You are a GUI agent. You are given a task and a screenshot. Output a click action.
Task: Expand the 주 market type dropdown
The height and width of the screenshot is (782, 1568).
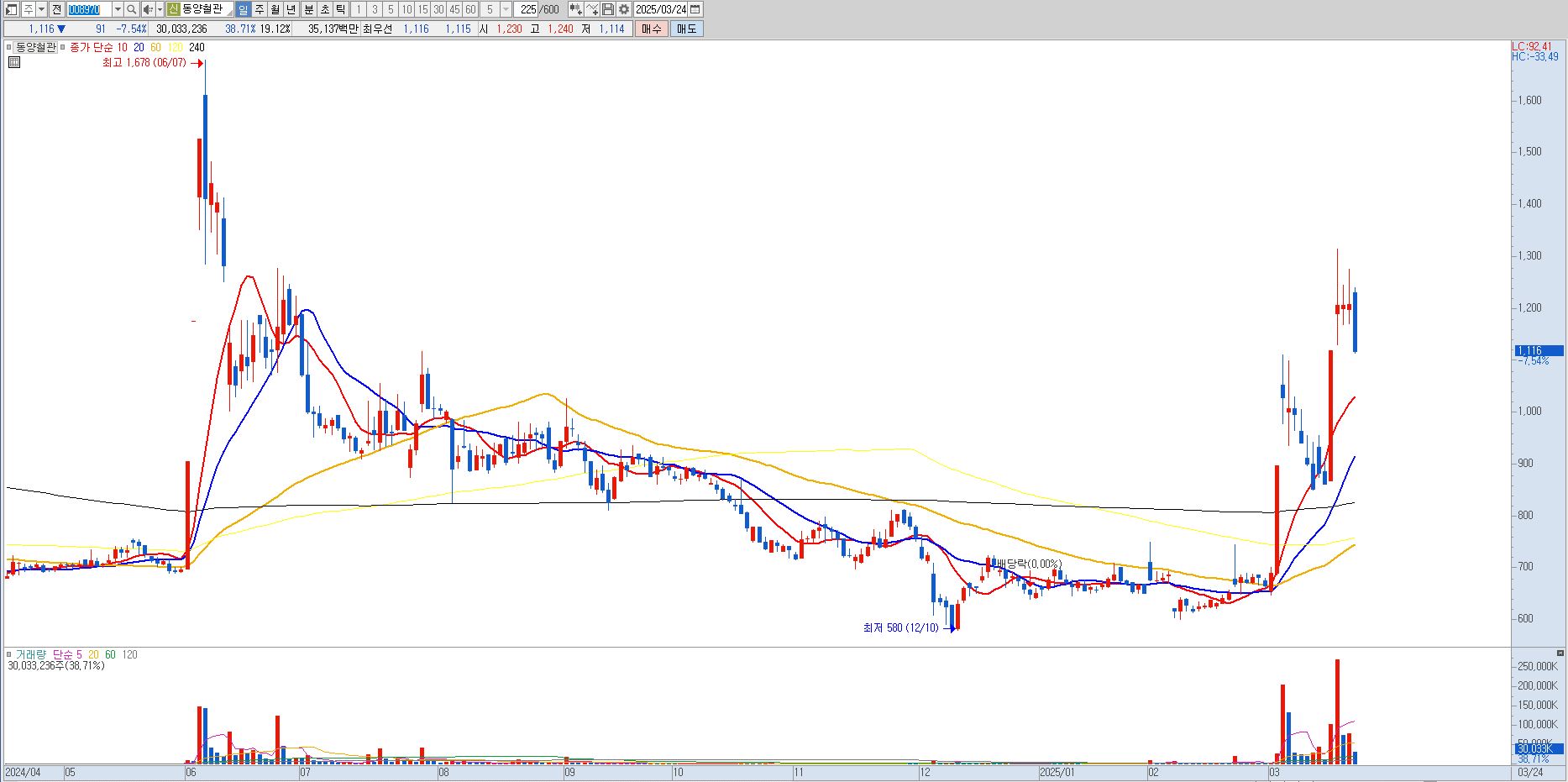[42, 9]
